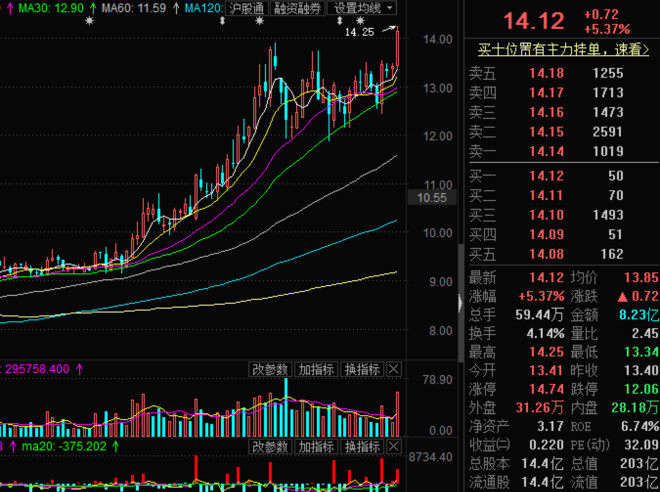
Task: Click the 金额 8.23亿 value
Action: (x=639, y=314)
